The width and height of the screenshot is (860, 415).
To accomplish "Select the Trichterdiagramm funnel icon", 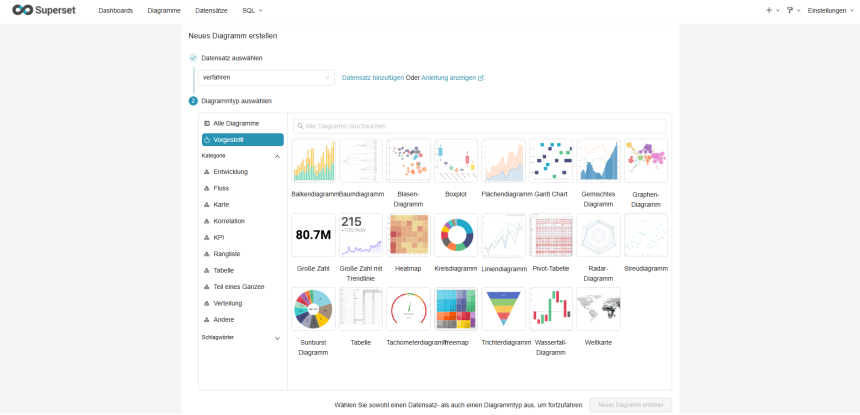I will pyautogui.click(x=504, y=309).
